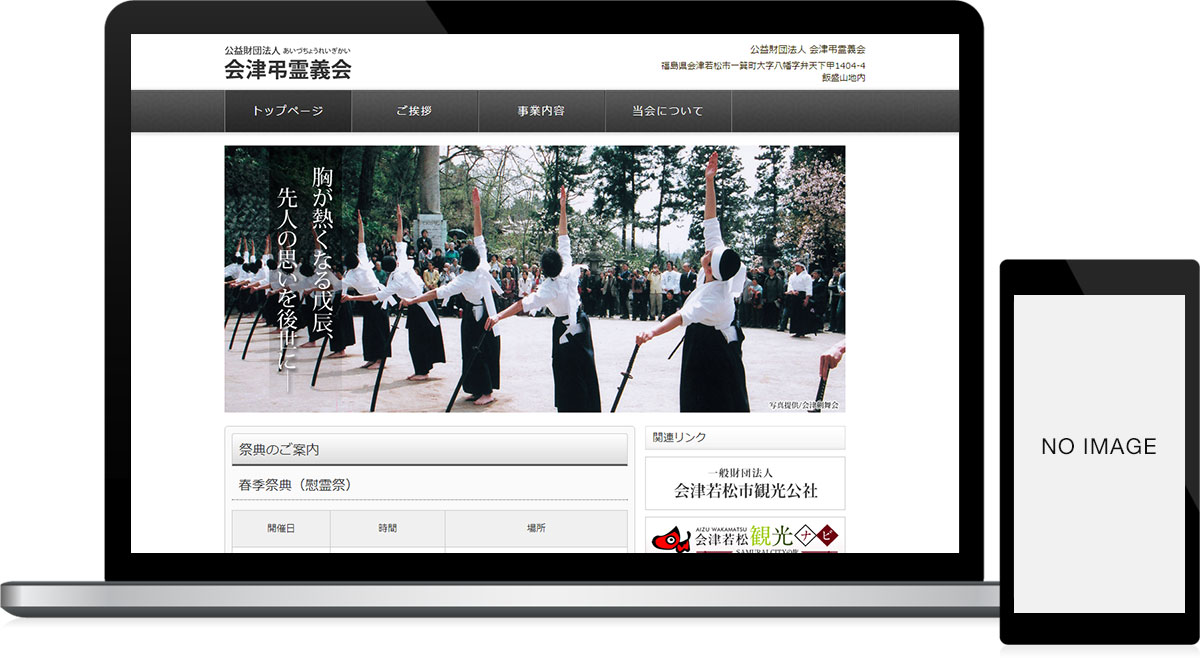Viewport: 1200px width, 660px height.
Task: Click the 場所 table header
Action: (536, 528)
